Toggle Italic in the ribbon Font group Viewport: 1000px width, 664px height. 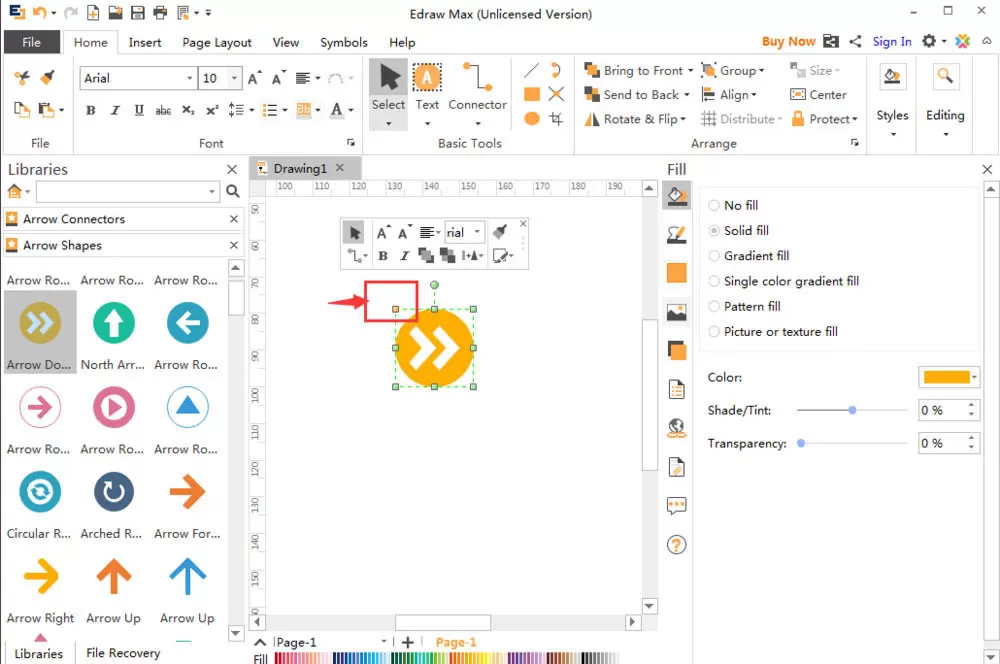pyautogui.click(x=115, y=110)
